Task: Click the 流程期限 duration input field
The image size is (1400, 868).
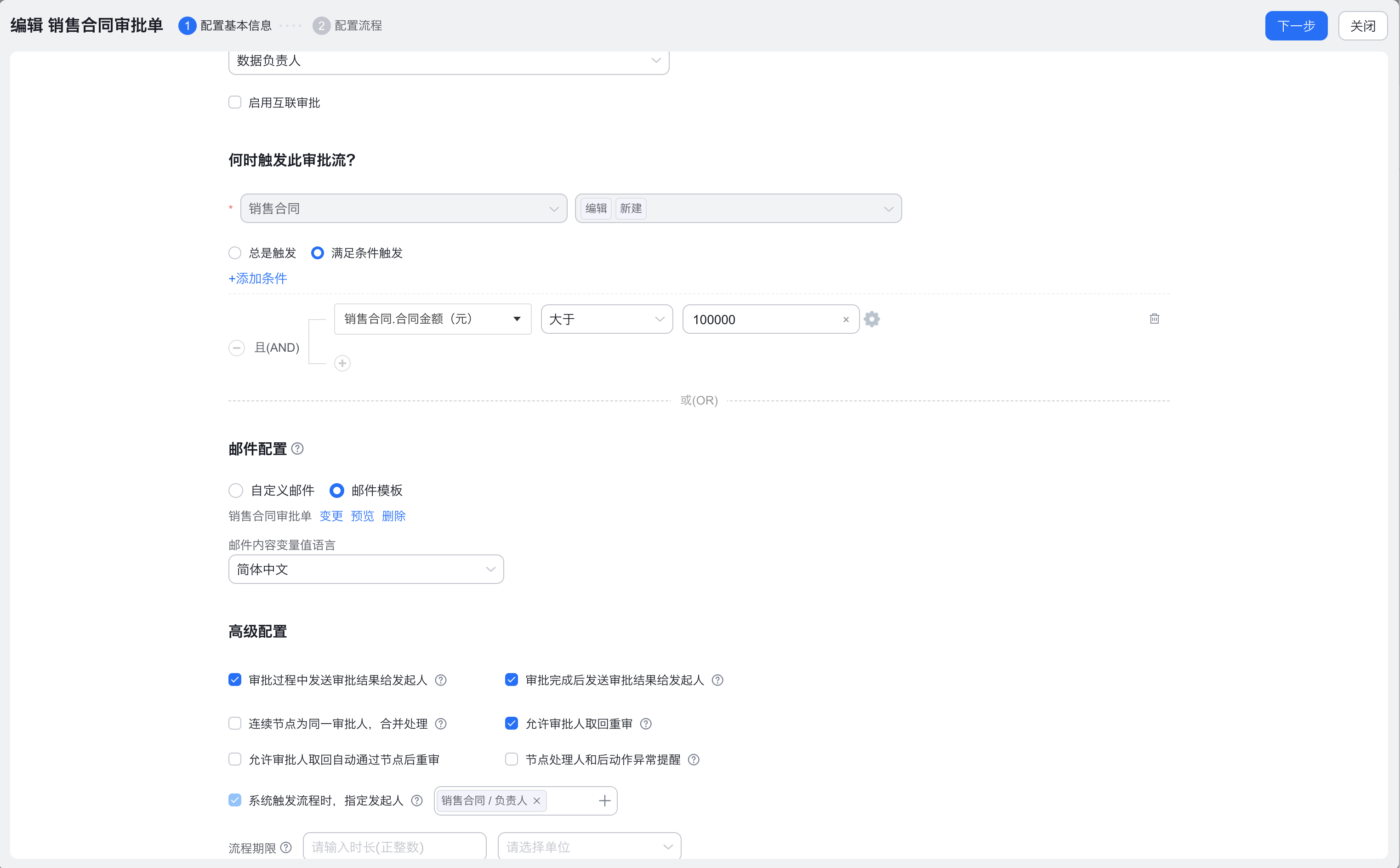Action: pos(395,847)
